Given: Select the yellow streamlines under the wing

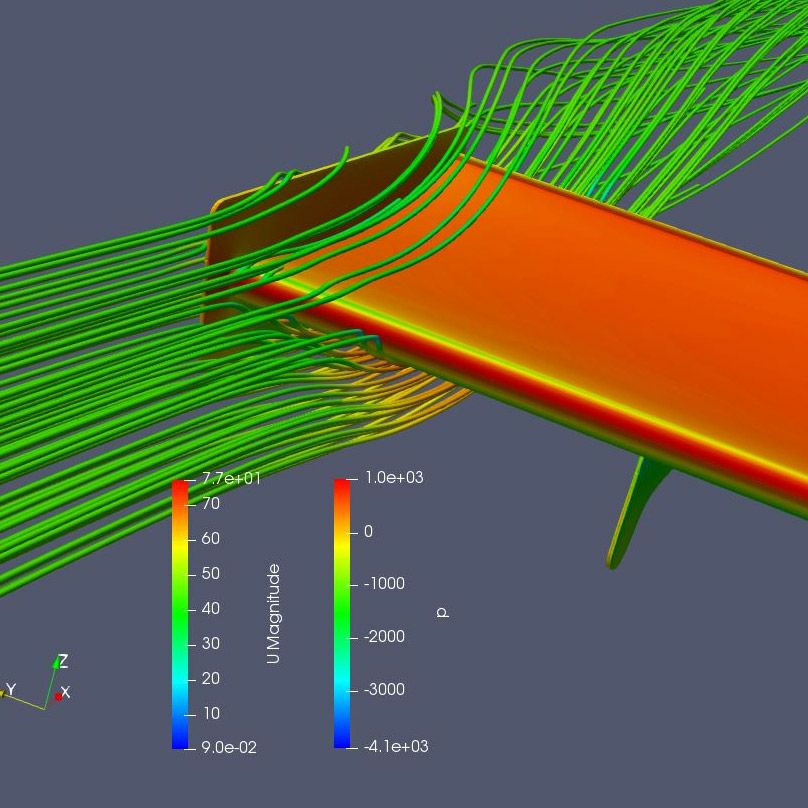Looking at the screenshot, I should (x=420, y=395).
